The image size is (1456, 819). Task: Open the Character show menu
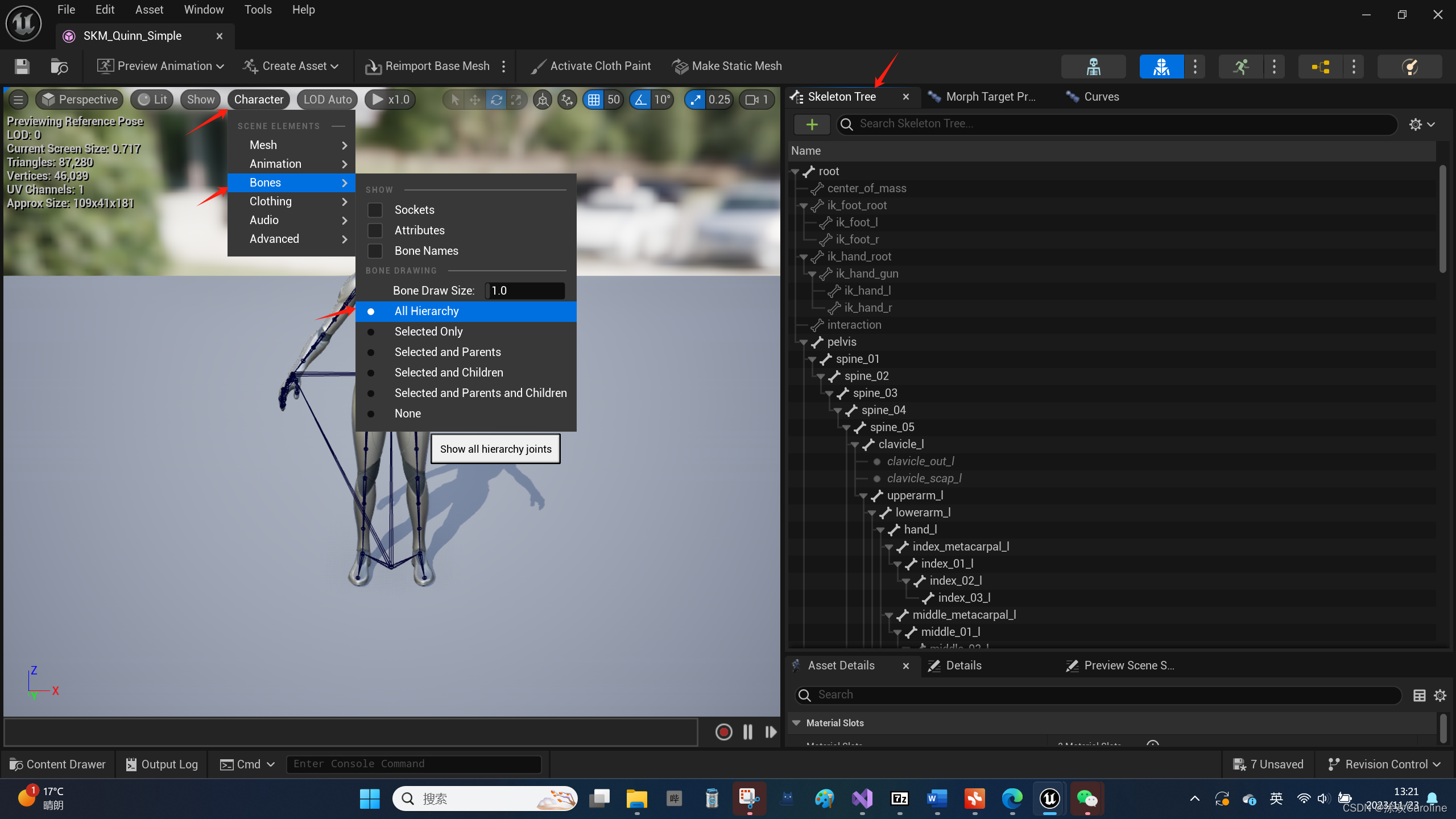coord(258,99)
